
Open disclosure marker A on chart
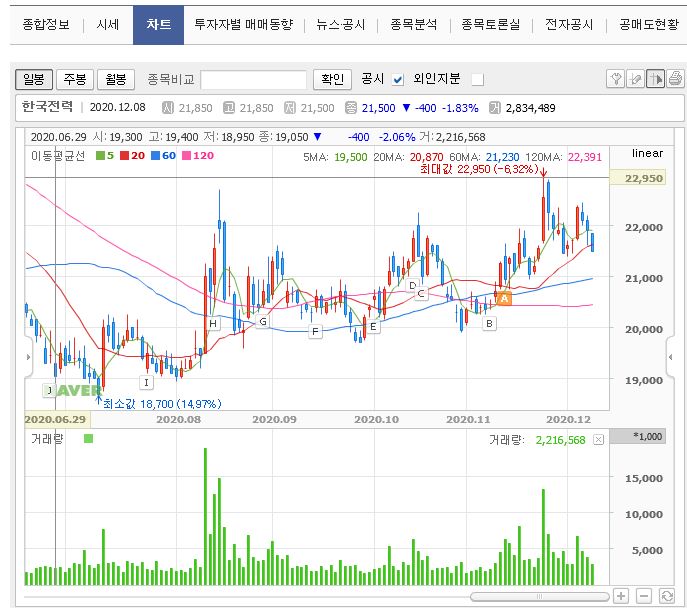[x=504, y=299]
